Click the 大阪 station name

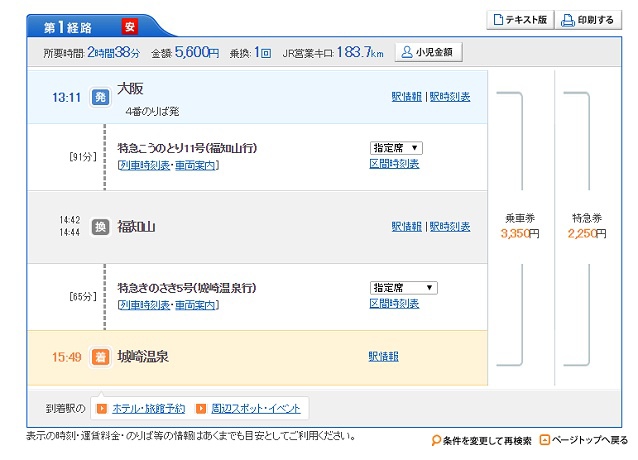[130, 89]
